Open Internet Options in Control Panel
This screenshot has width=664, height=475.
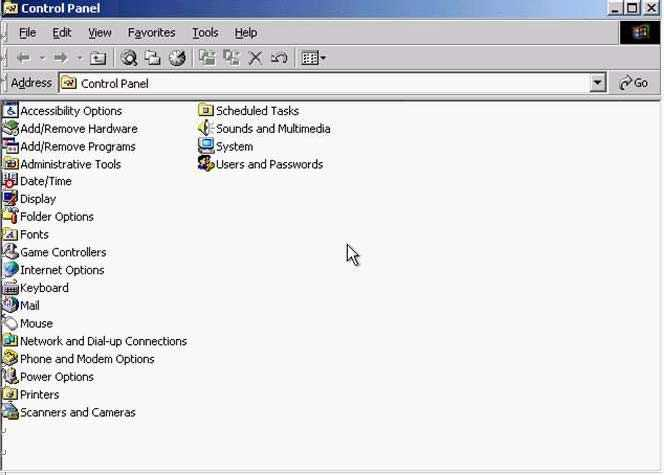point(61,270)
